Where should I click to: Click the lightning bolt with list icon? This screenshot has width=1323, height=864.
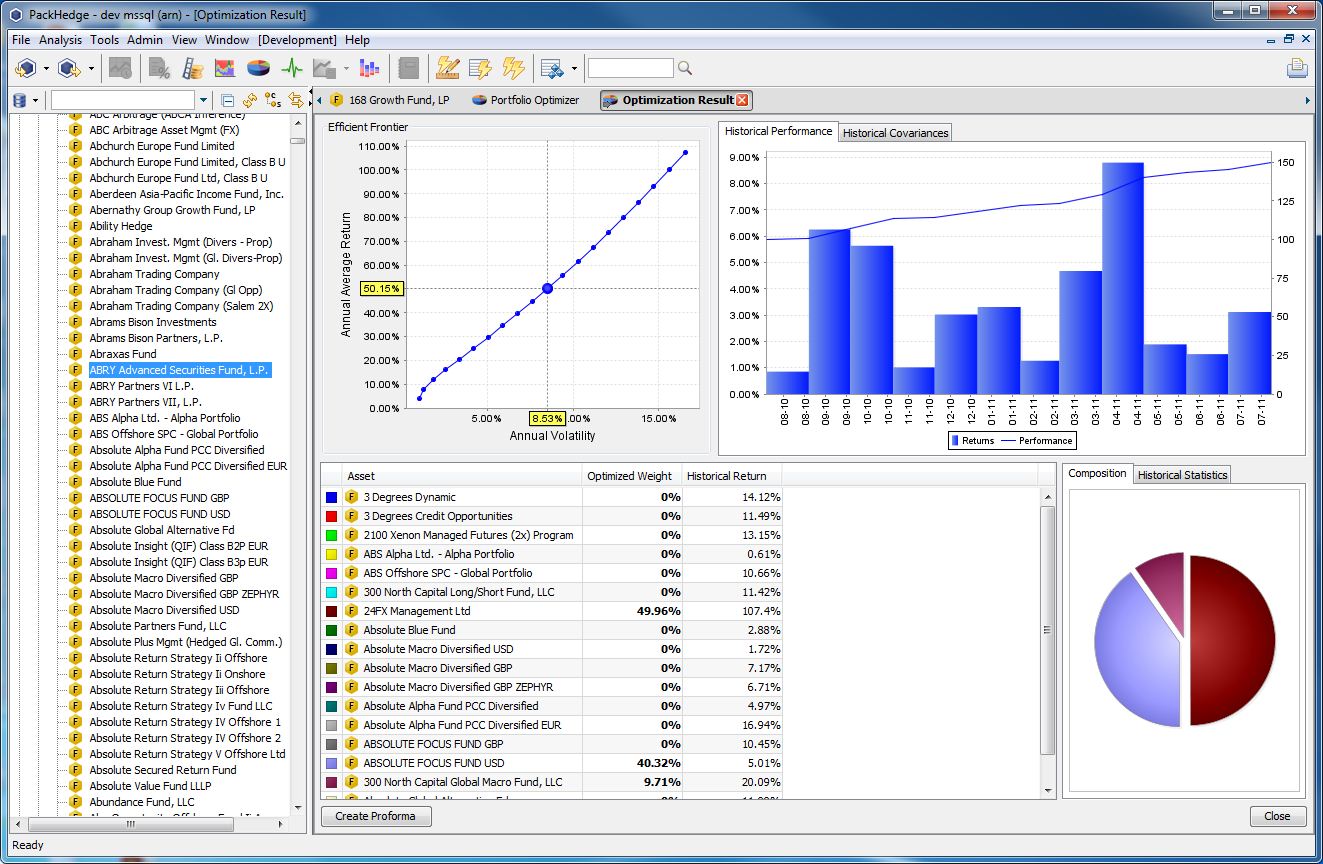481,68
